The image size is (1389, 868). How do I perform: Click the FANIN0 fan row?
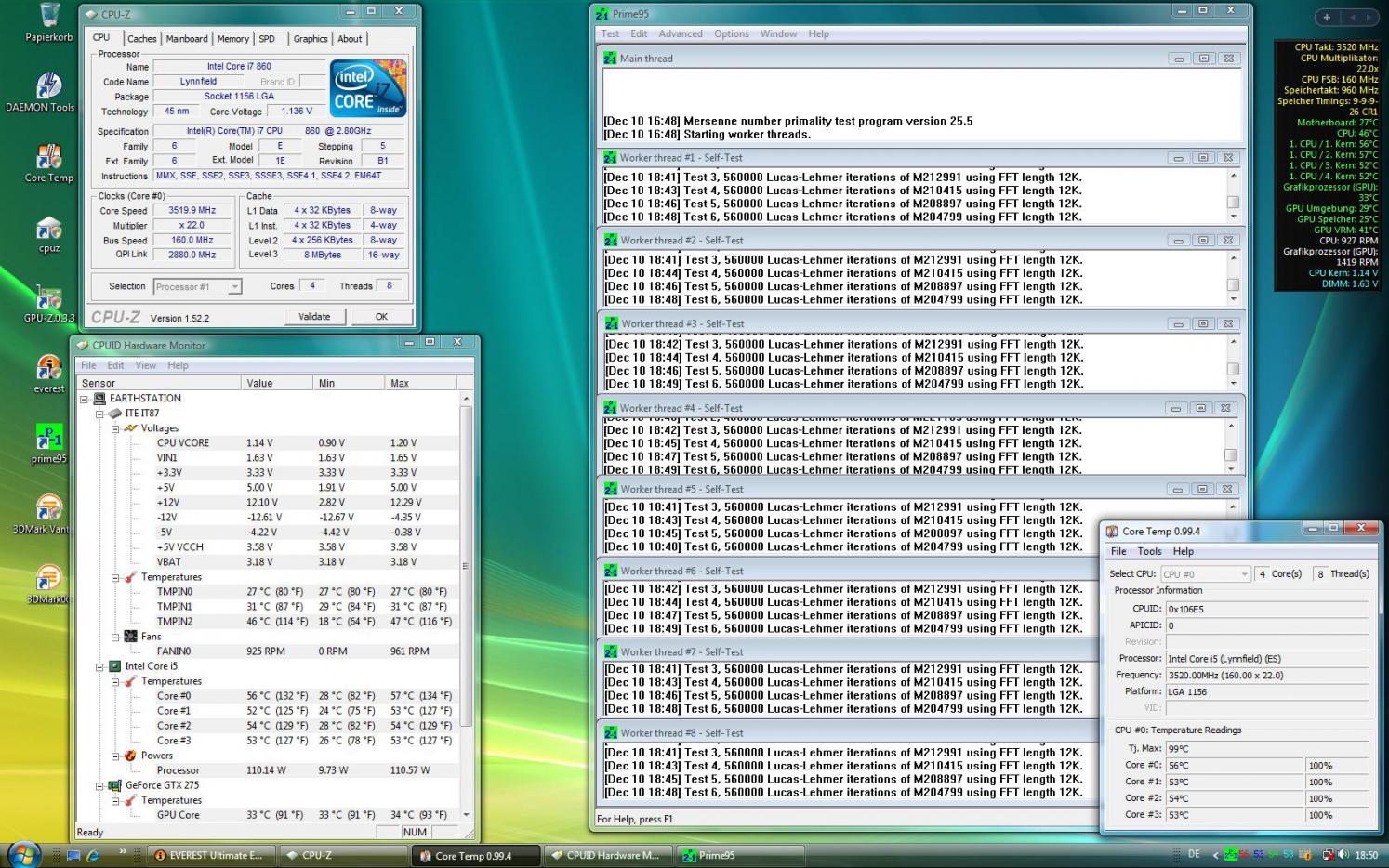270,651
